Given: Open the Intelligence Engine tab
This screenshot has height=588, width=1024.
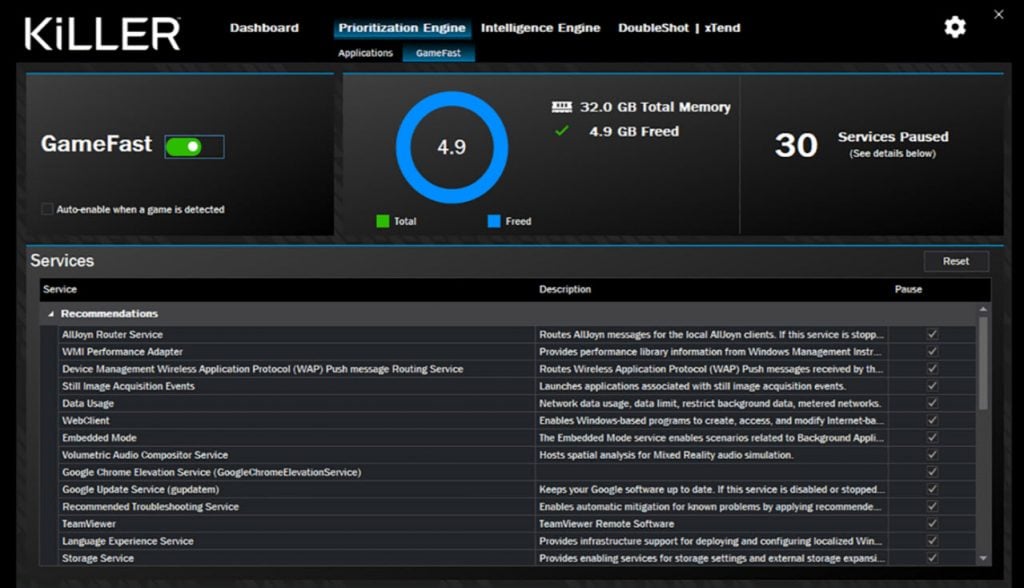Looking at the screenshot, I should click(540, 28).
